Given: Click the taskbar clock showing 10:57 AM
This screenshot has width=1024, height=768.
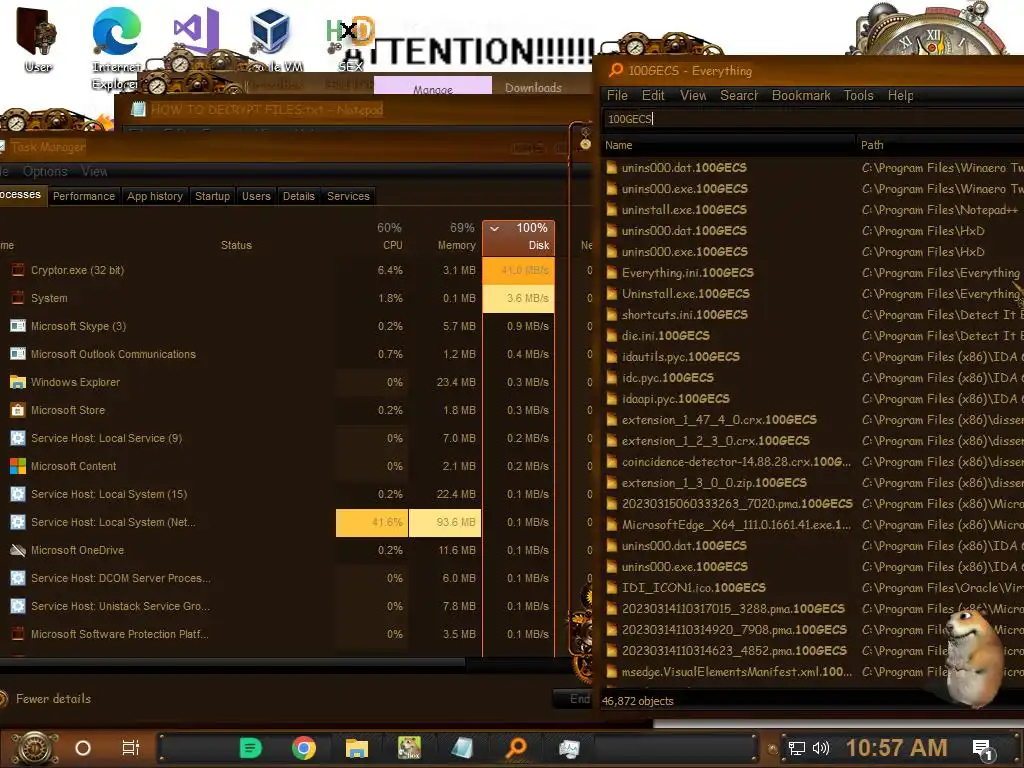Looking at the screenshot, I should coord(896,748).
